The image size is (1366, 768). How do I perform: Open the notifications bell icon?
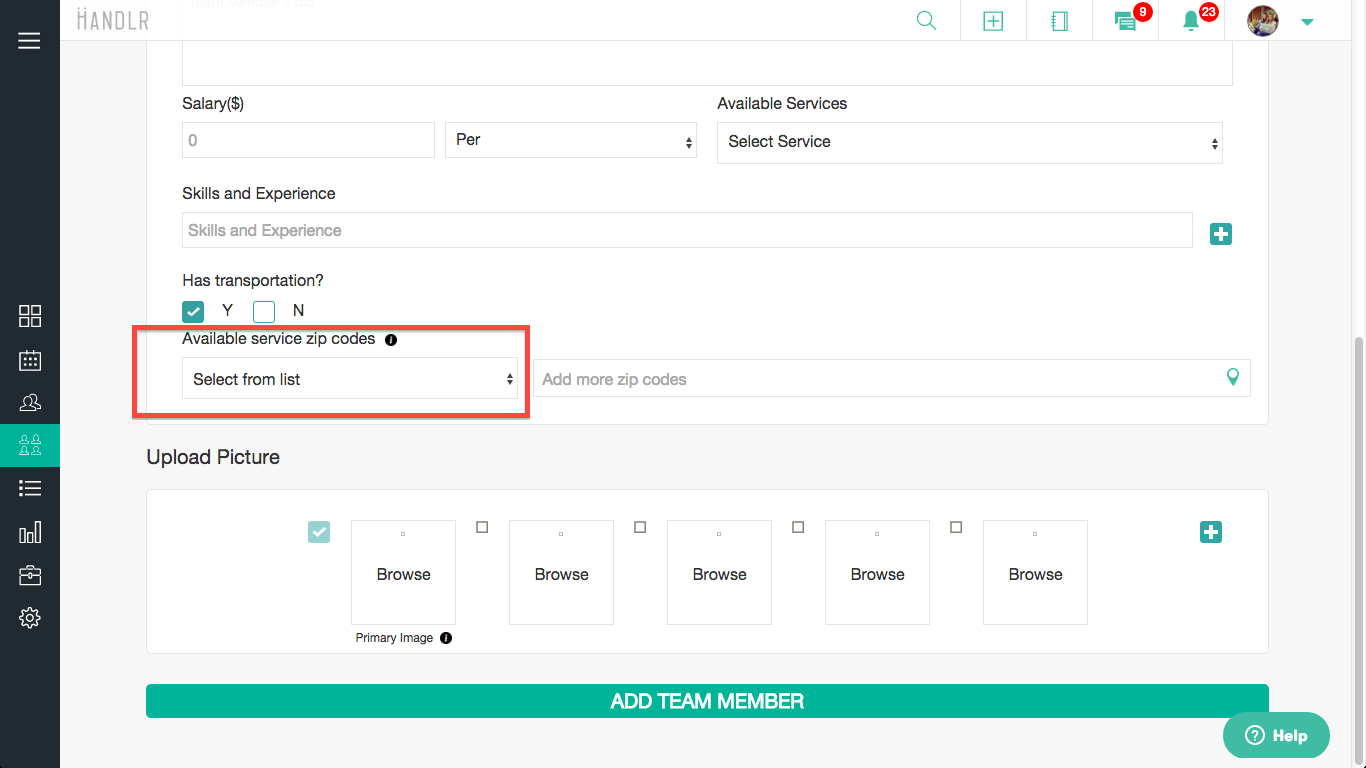[x=1191, y=21]
